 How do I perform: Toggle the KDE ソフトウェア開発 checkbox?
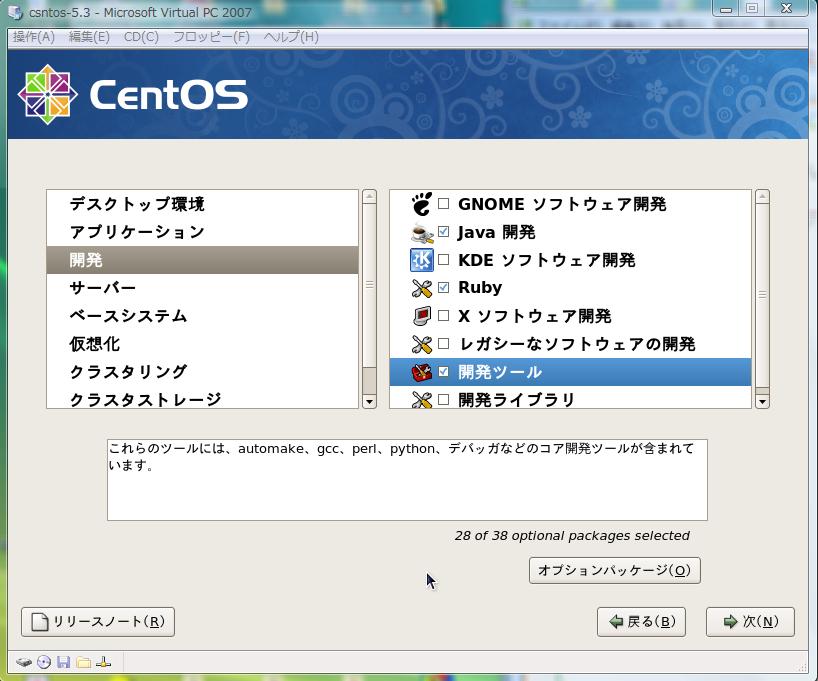click(x=444, y=260)
